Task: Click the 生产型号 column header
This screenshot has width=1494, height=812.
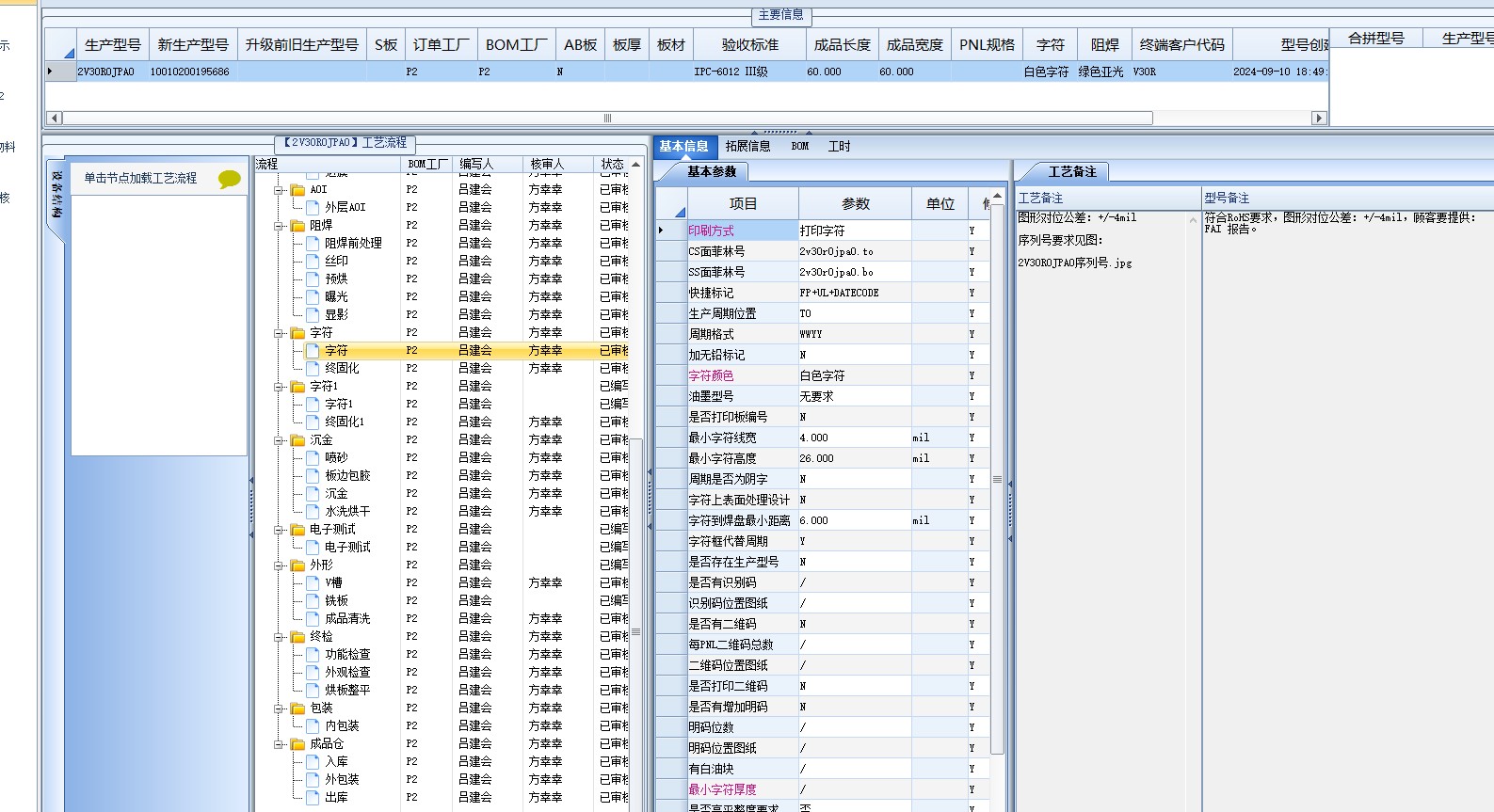Action: point(113,44)
